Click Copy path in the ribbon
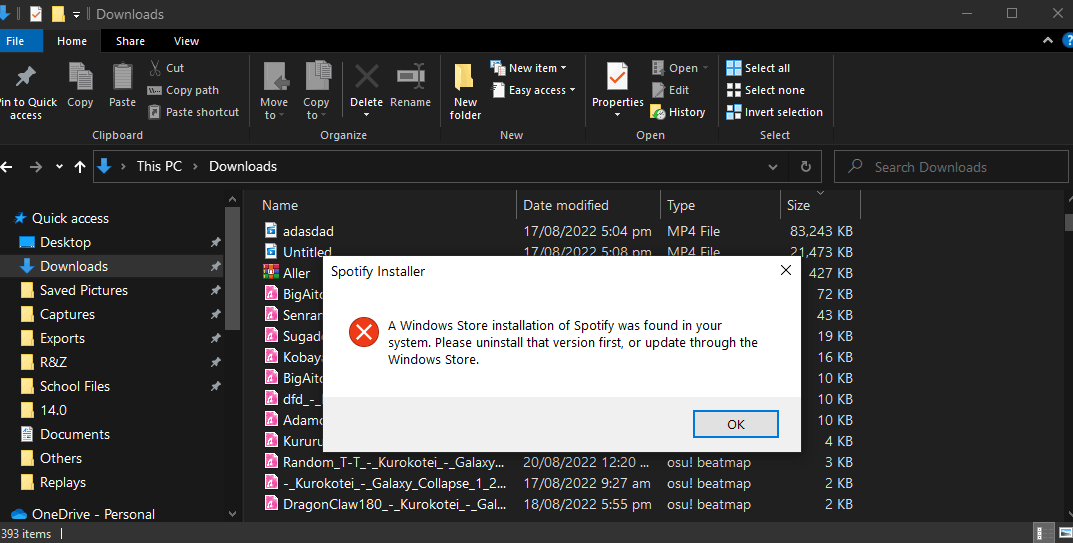Viewport: 1073px width, 543px height. [x=183, y=90]
